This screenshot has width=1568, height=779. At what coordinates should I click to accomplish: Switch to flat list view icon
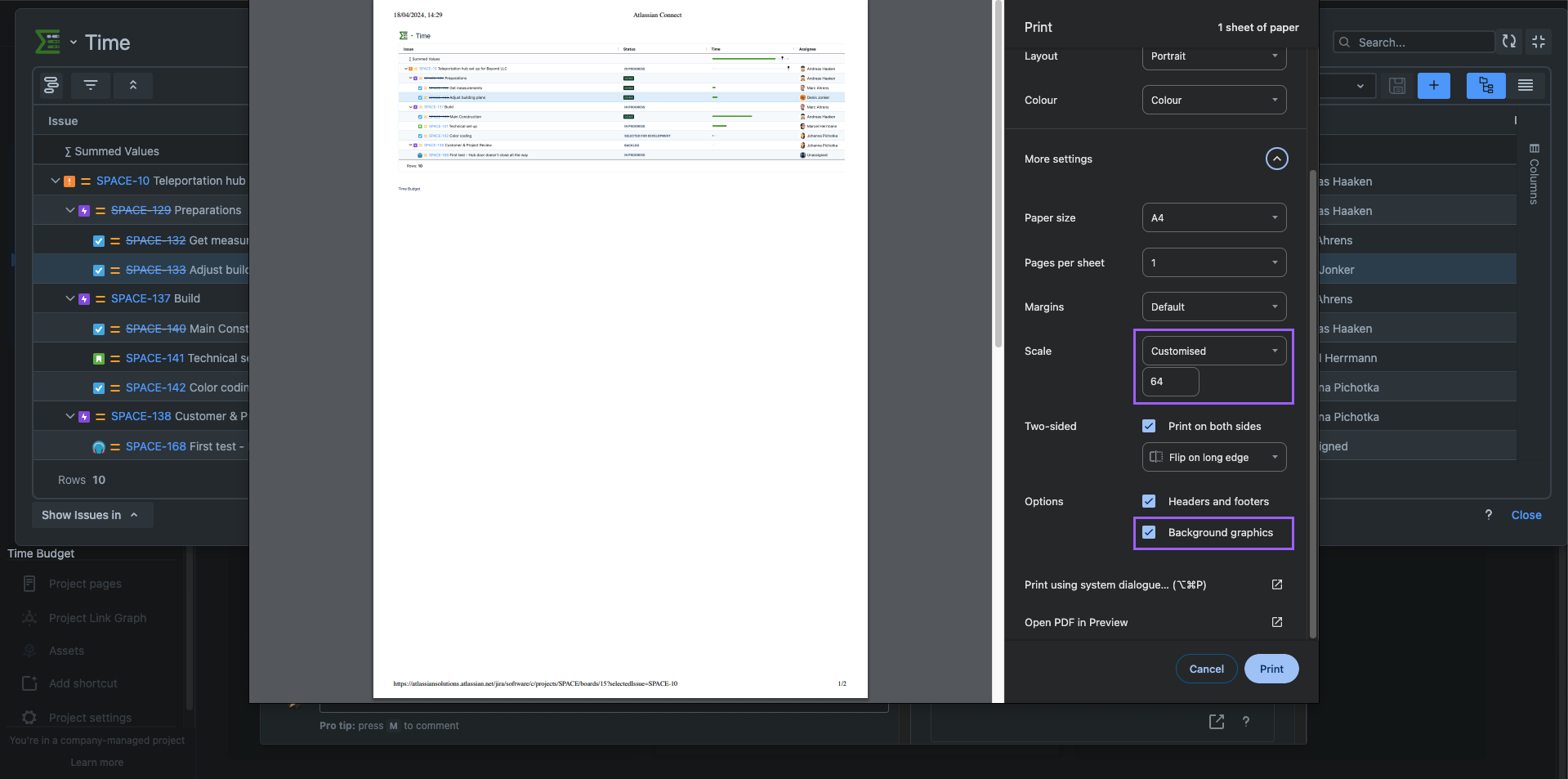(1526, 85)
